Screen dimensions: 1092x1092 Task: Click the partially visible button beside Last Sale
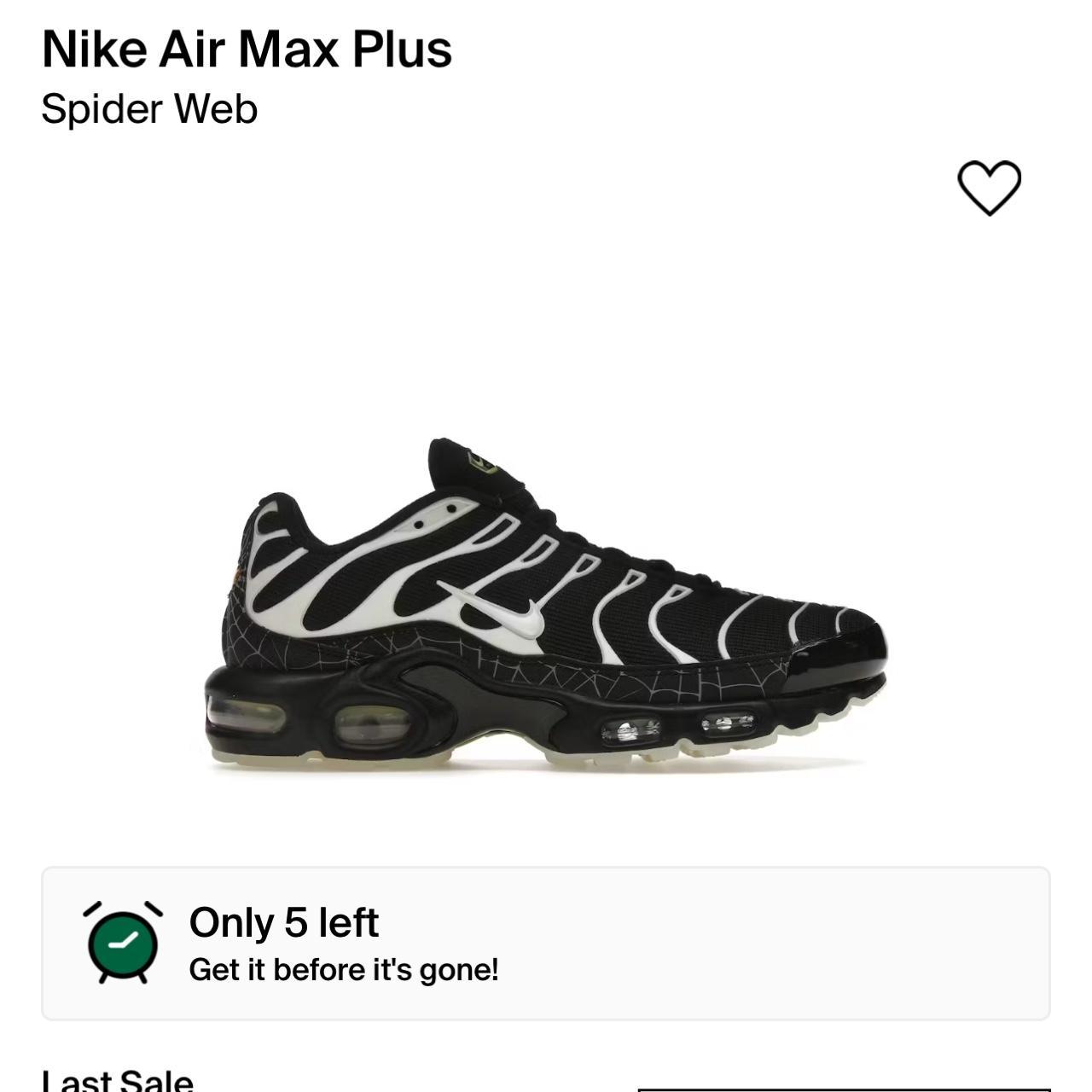click(844, 1089)
